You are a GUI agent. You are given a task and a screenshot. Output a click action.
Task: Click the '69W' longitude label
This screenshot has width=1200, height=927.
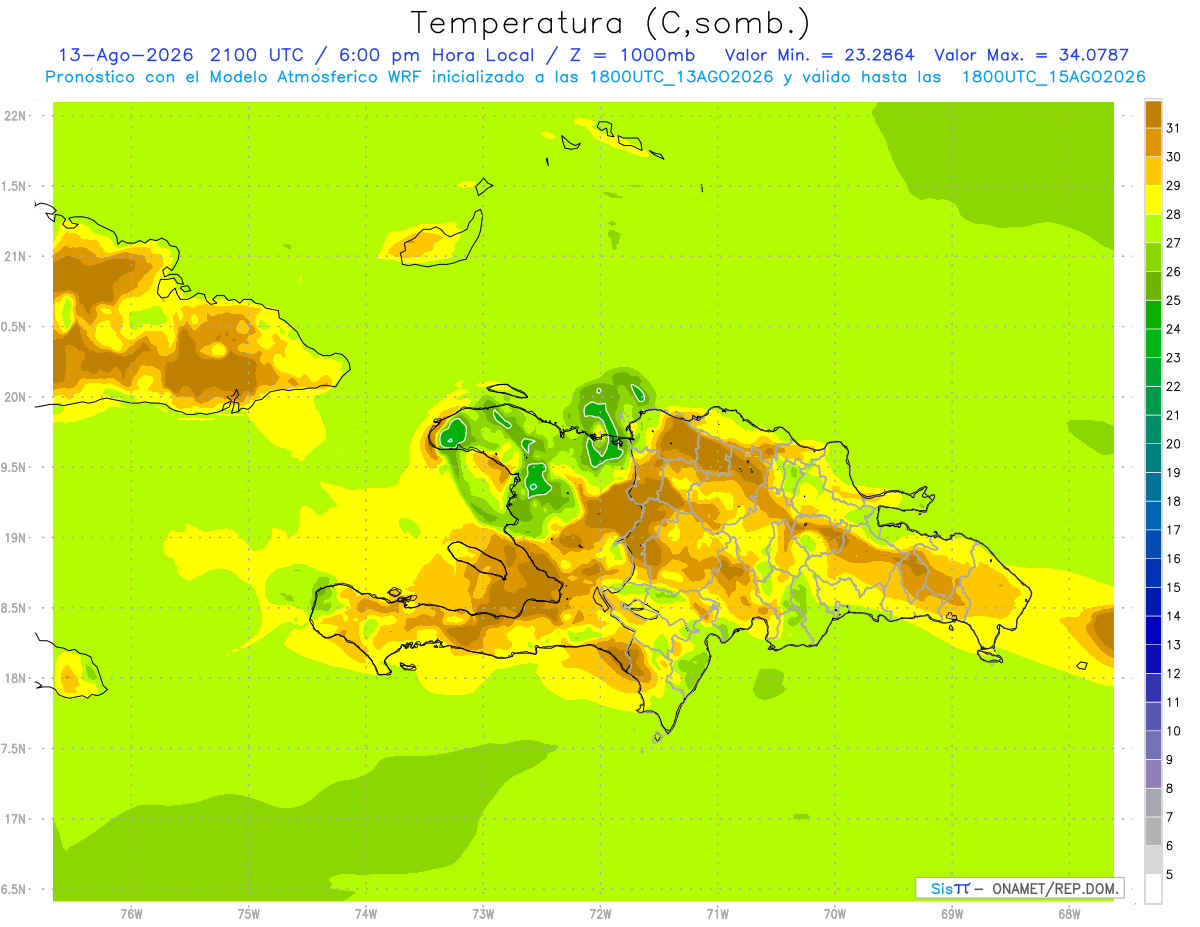tap(952, 914)
